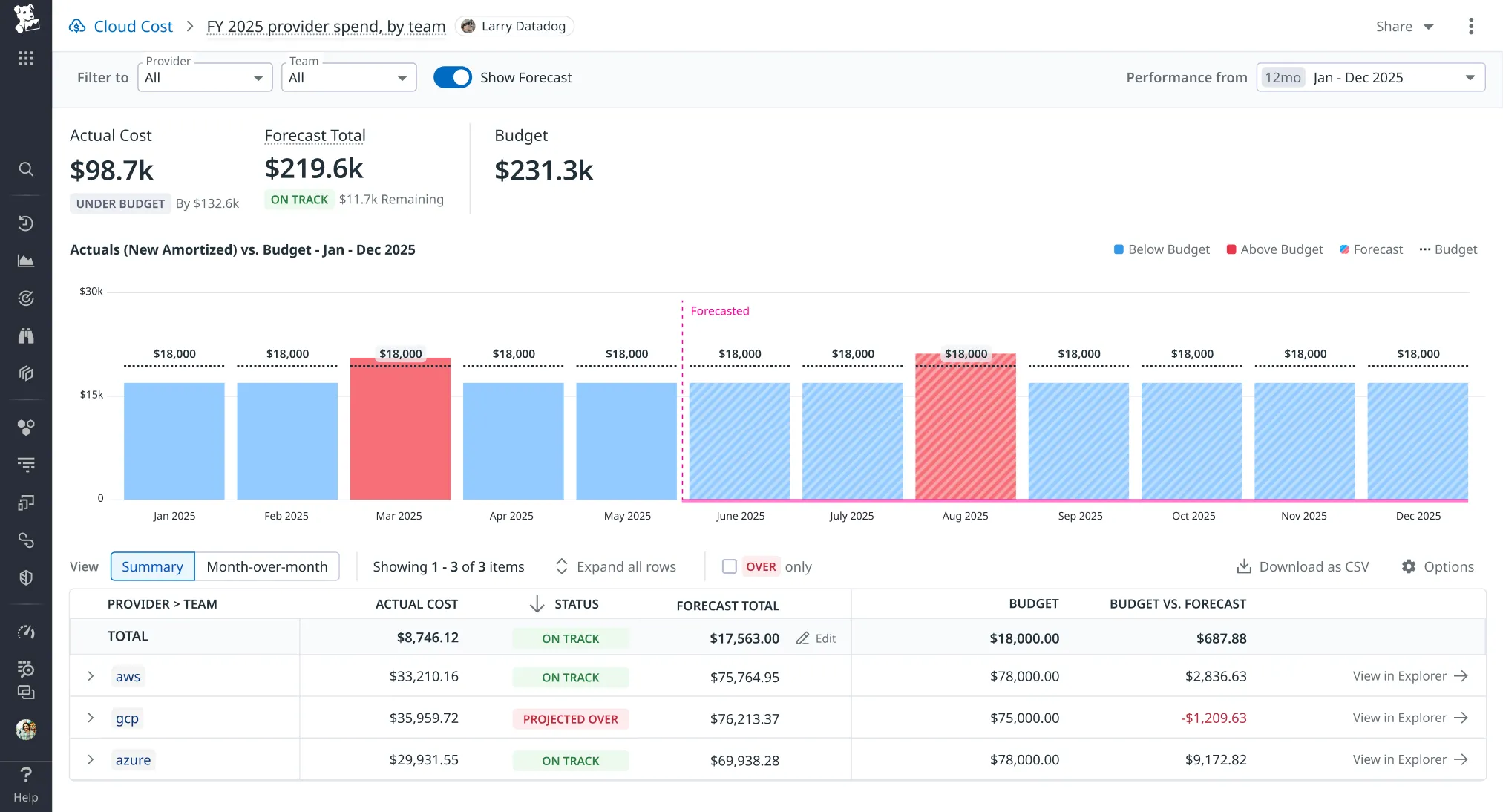The width and height of the screenshot is (1503, 812).
Task: Click View in Explorer for aws
Action: tap(1410, 676)
